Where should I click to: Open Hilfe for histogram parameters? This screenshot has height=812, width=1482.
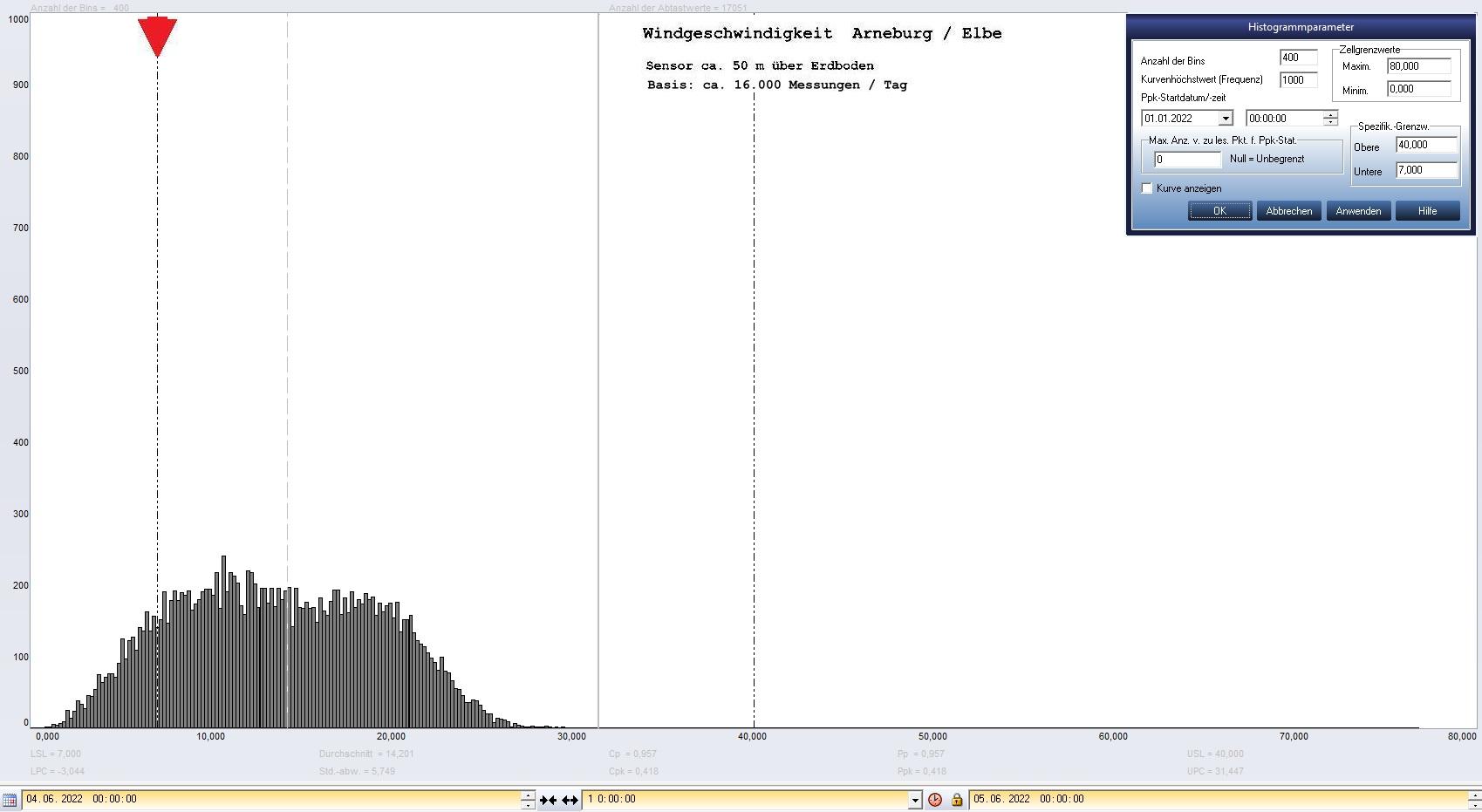(x=1427, y=211)
